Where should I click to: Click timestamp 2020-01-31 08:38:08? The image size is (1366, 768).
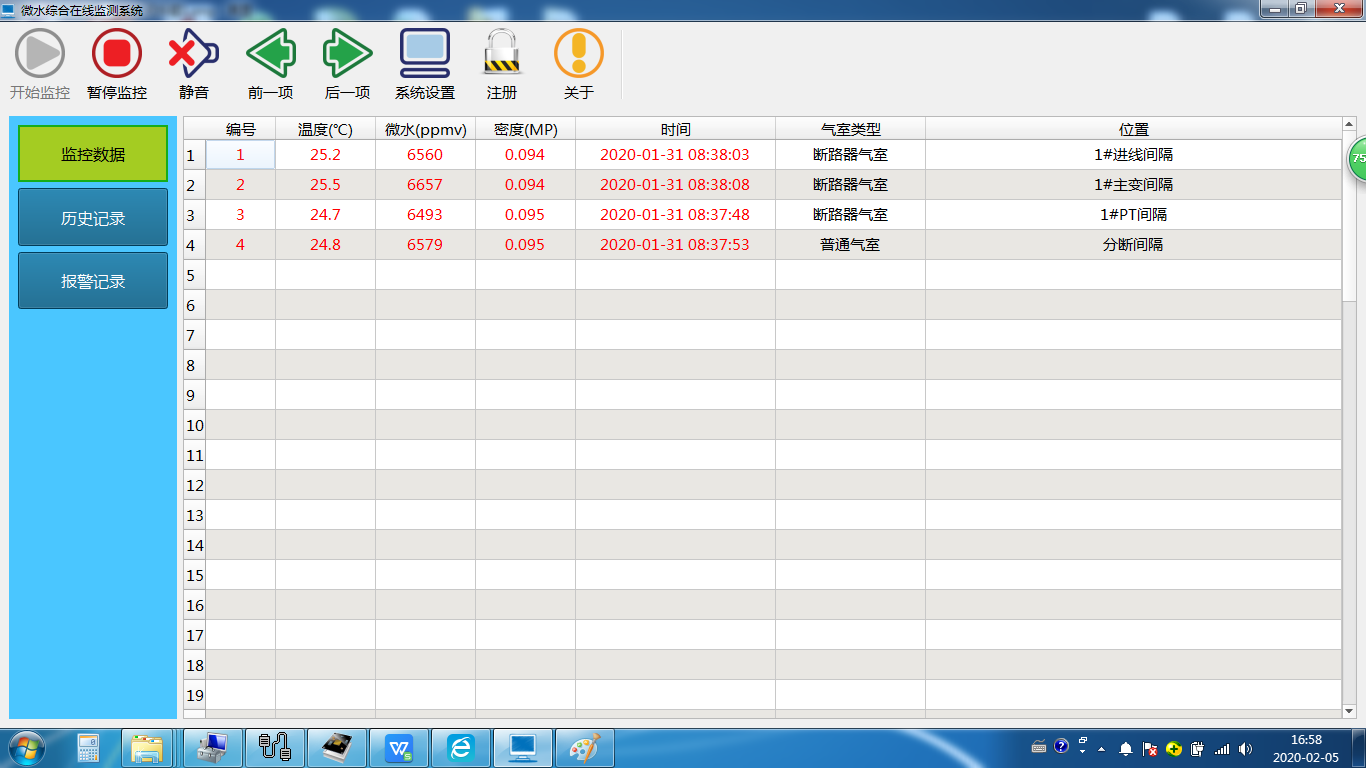point(675,185)
